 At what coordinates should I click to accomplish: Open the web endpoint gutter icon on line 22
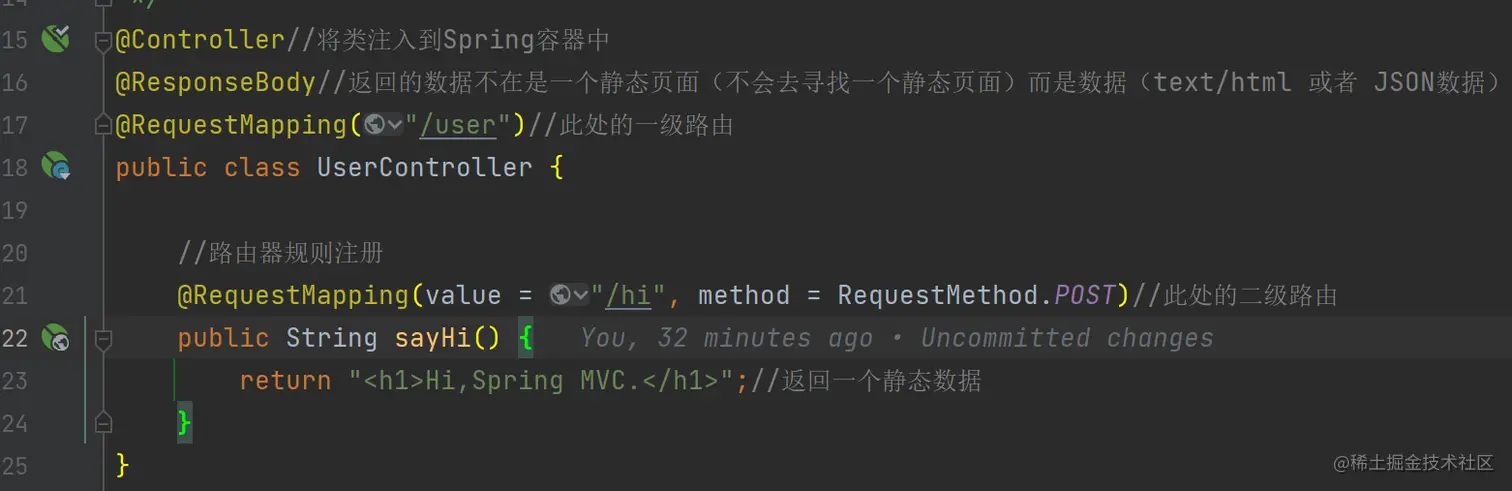pyautogui.click(x=55, y=338)
